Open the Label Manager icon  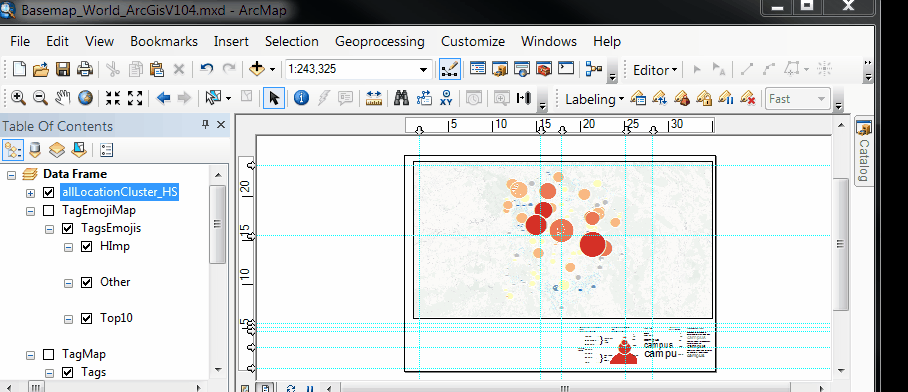click(x=638, y=98)
